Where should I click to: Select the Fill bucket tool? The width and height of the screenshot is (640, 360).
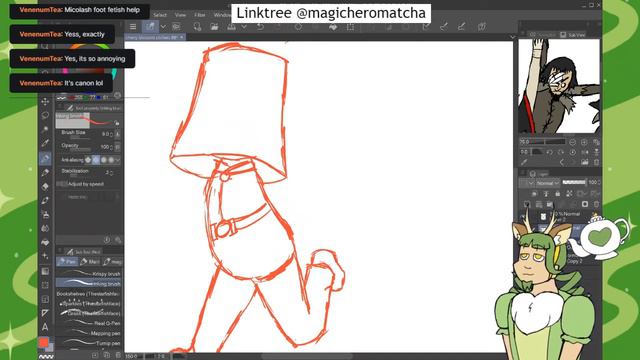45,242
